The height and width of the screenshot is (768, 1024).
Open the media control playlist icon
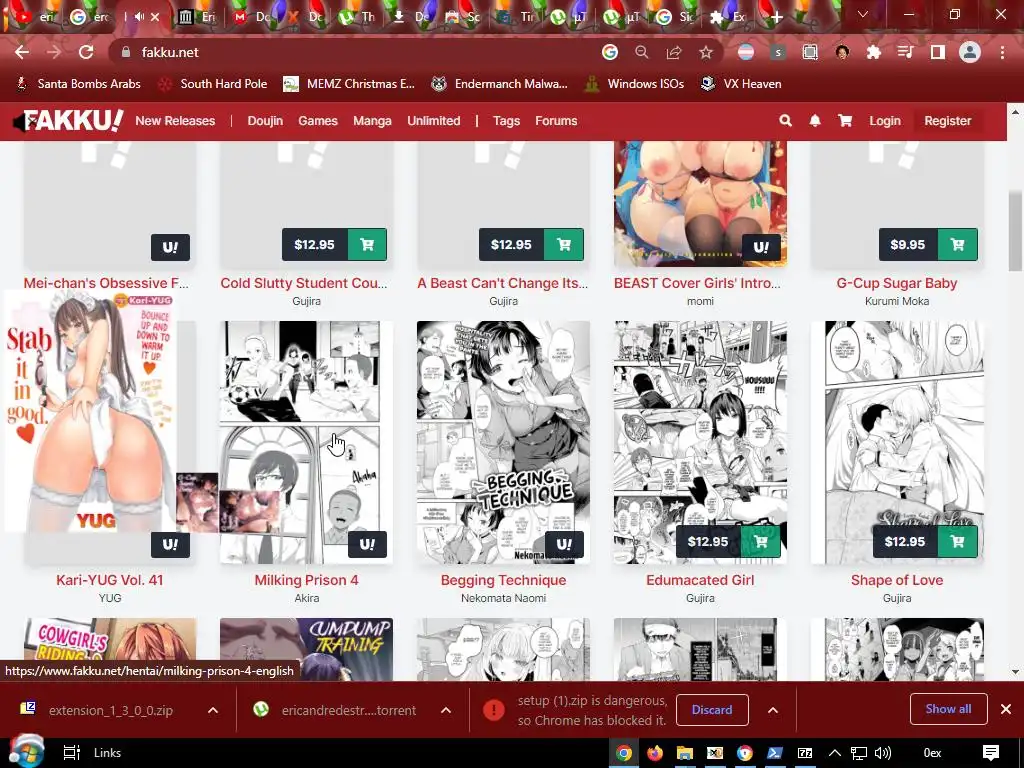click(x=906, y=52)
